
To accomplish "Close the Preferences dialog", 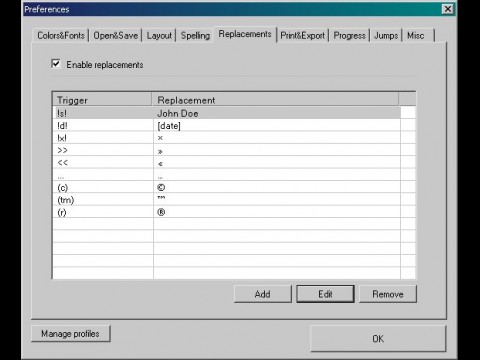I will (x=448, y=9).
